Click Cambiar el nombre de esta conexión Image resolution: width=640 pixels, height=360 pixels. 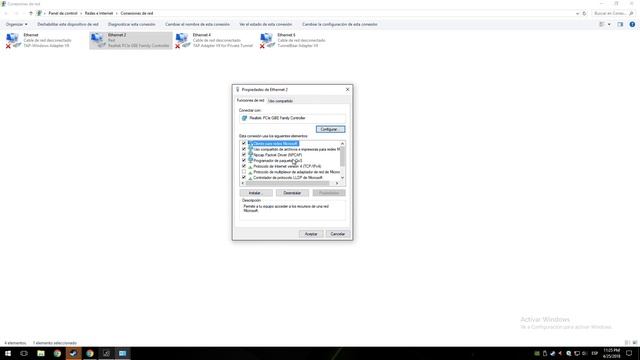click(x=198, y=24)
